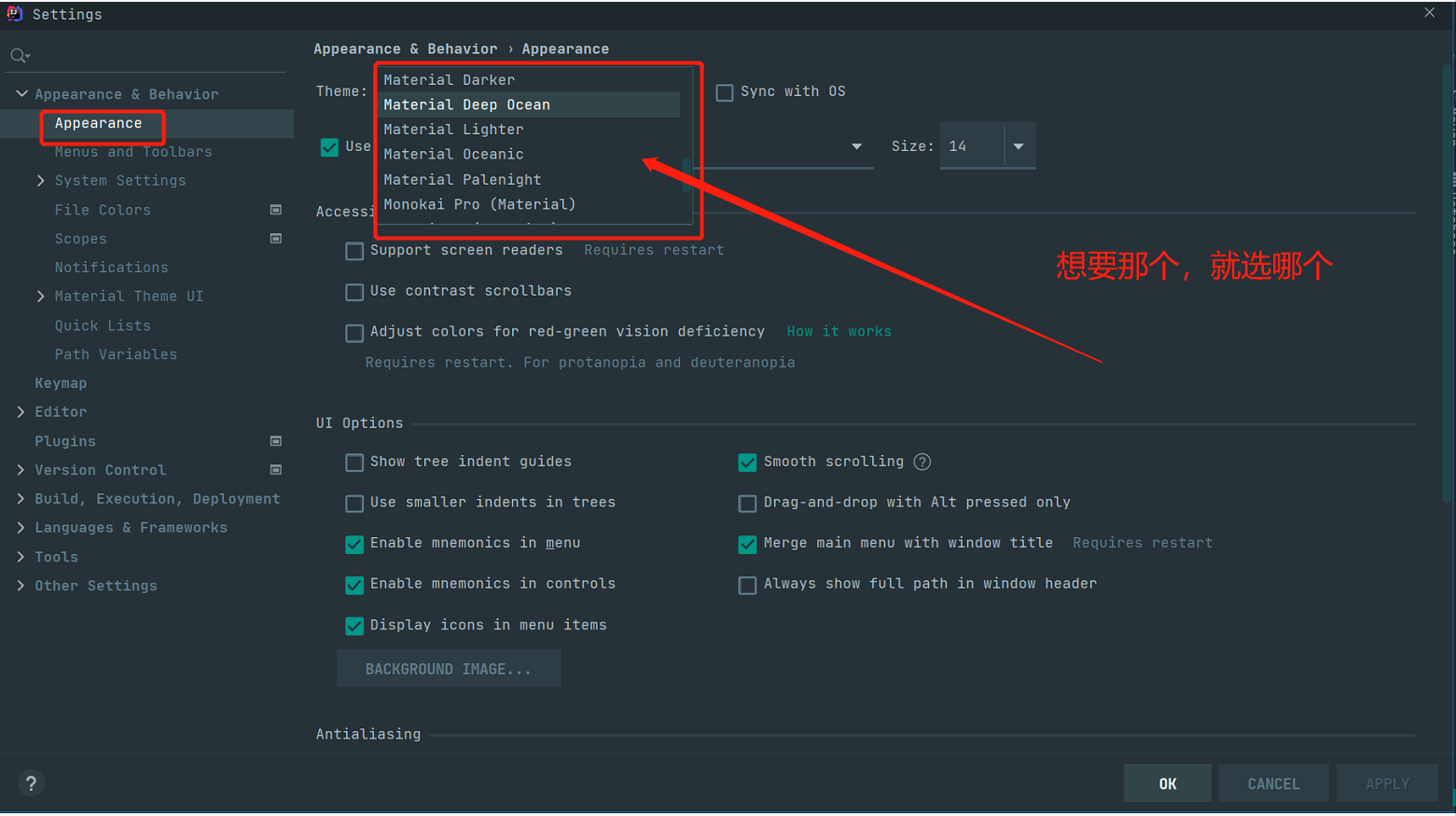Select Monokai Pro (Material) theme
Viewport: 1456px width, 816px height.
(x=529, y=204)
